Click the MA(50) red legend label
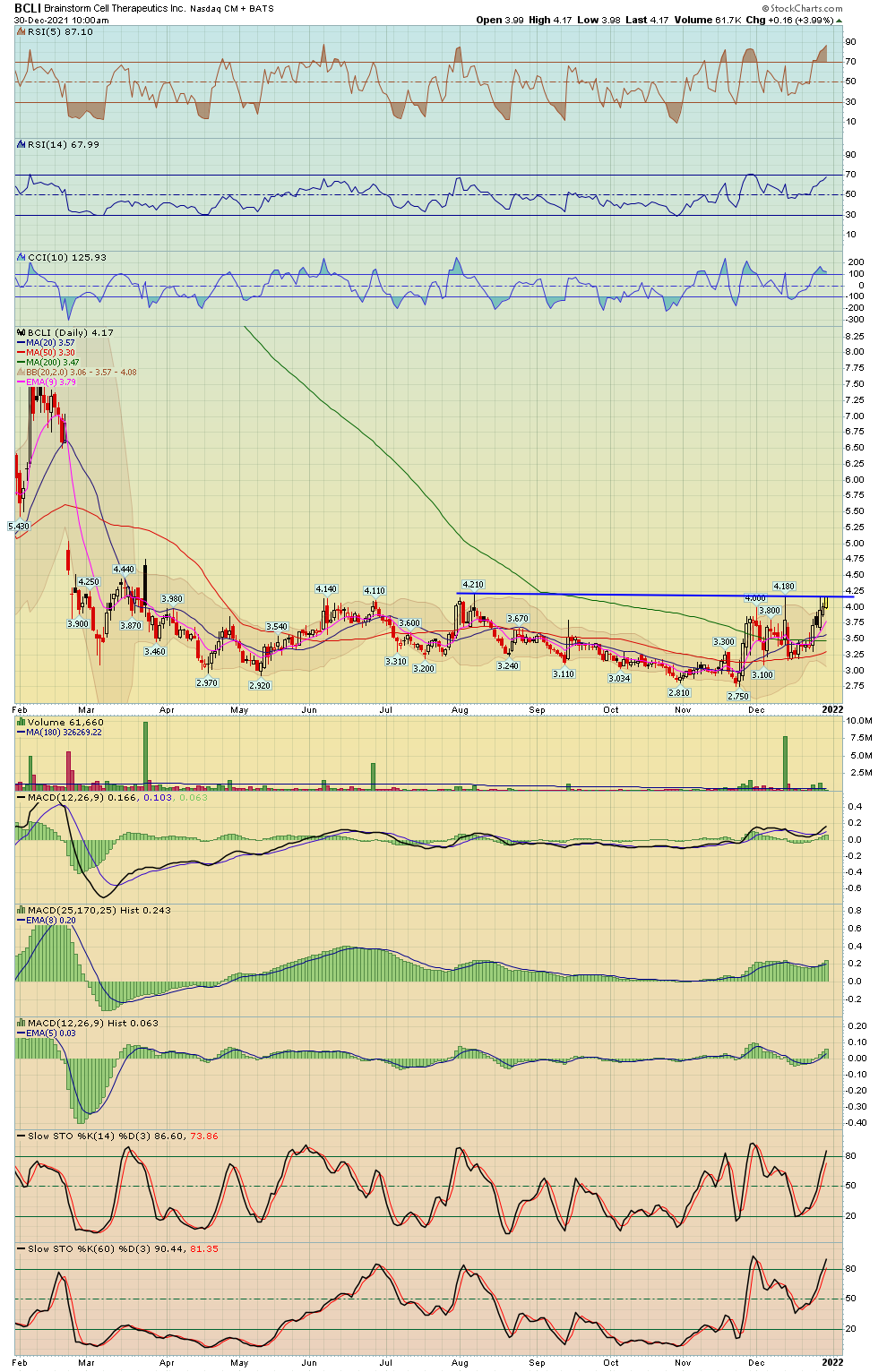Screen dimensions: 887x1372 (50, 353)
